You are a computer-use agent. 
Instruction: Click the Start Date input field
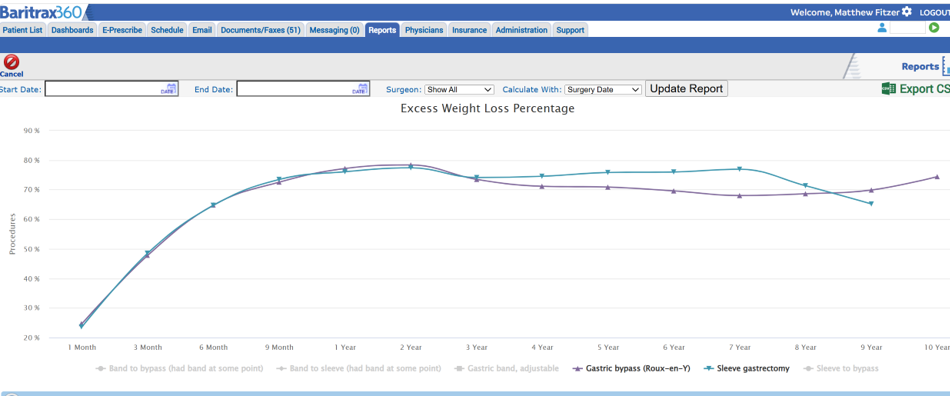point(111,89)
